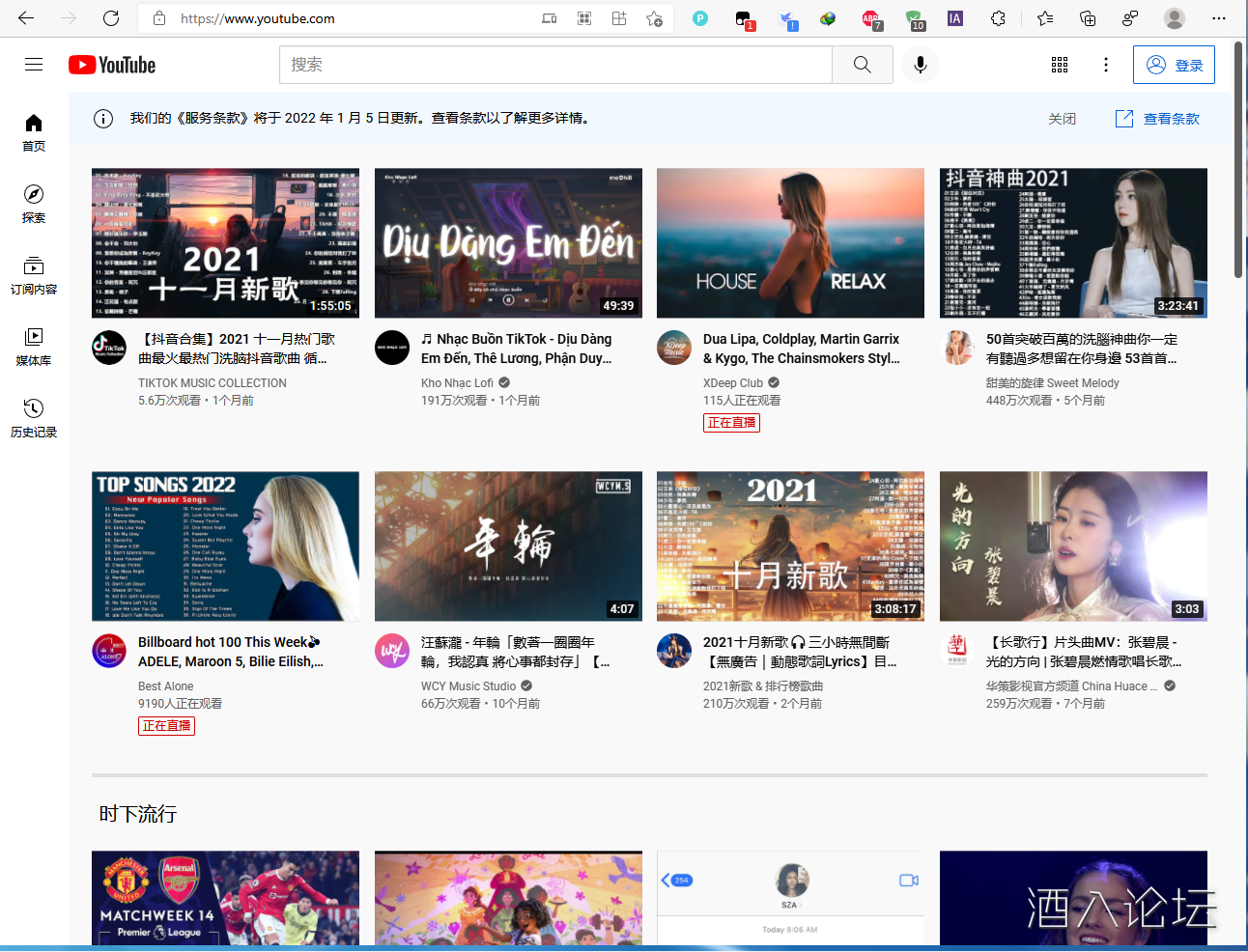Go back in browser

(26, 18)
